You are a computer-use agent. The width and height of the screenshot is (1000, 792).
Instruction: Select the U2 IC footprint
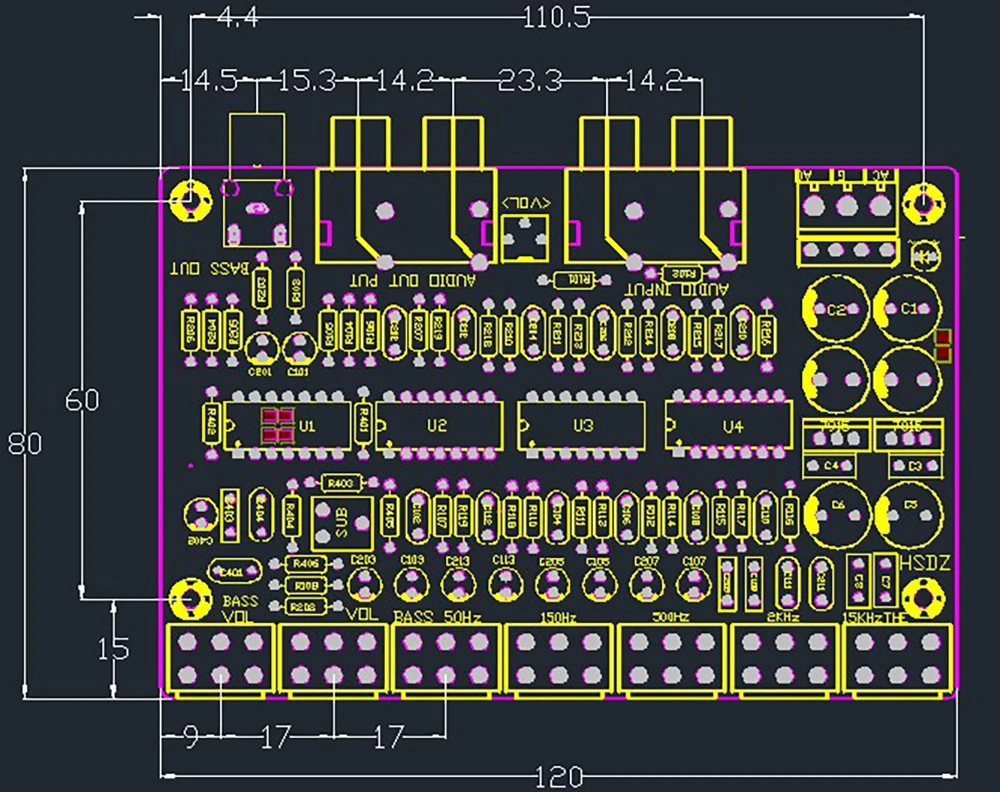[x=437, y=424]
